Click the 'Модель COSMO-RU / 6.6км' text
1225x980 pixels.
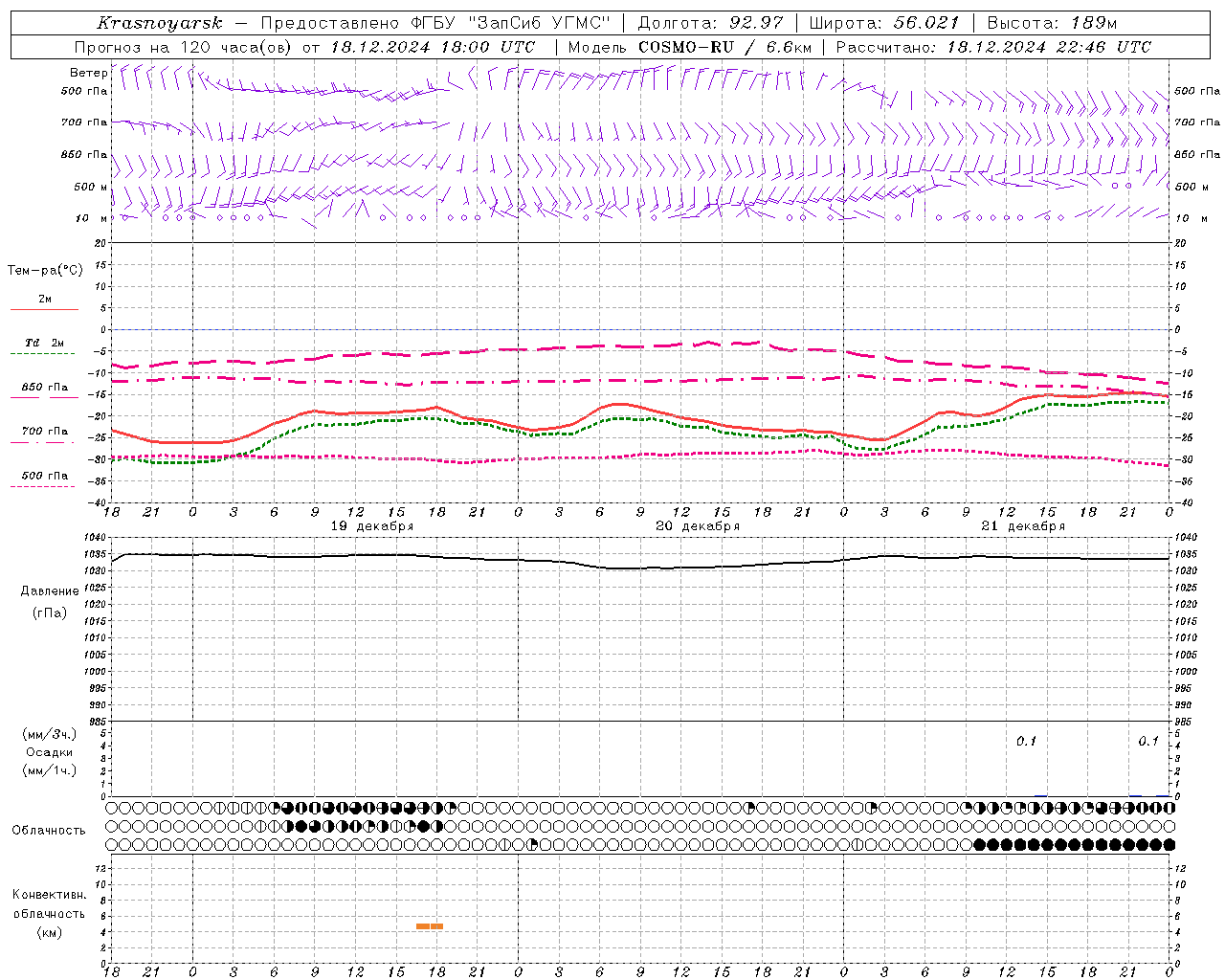[x=690, y=47]
